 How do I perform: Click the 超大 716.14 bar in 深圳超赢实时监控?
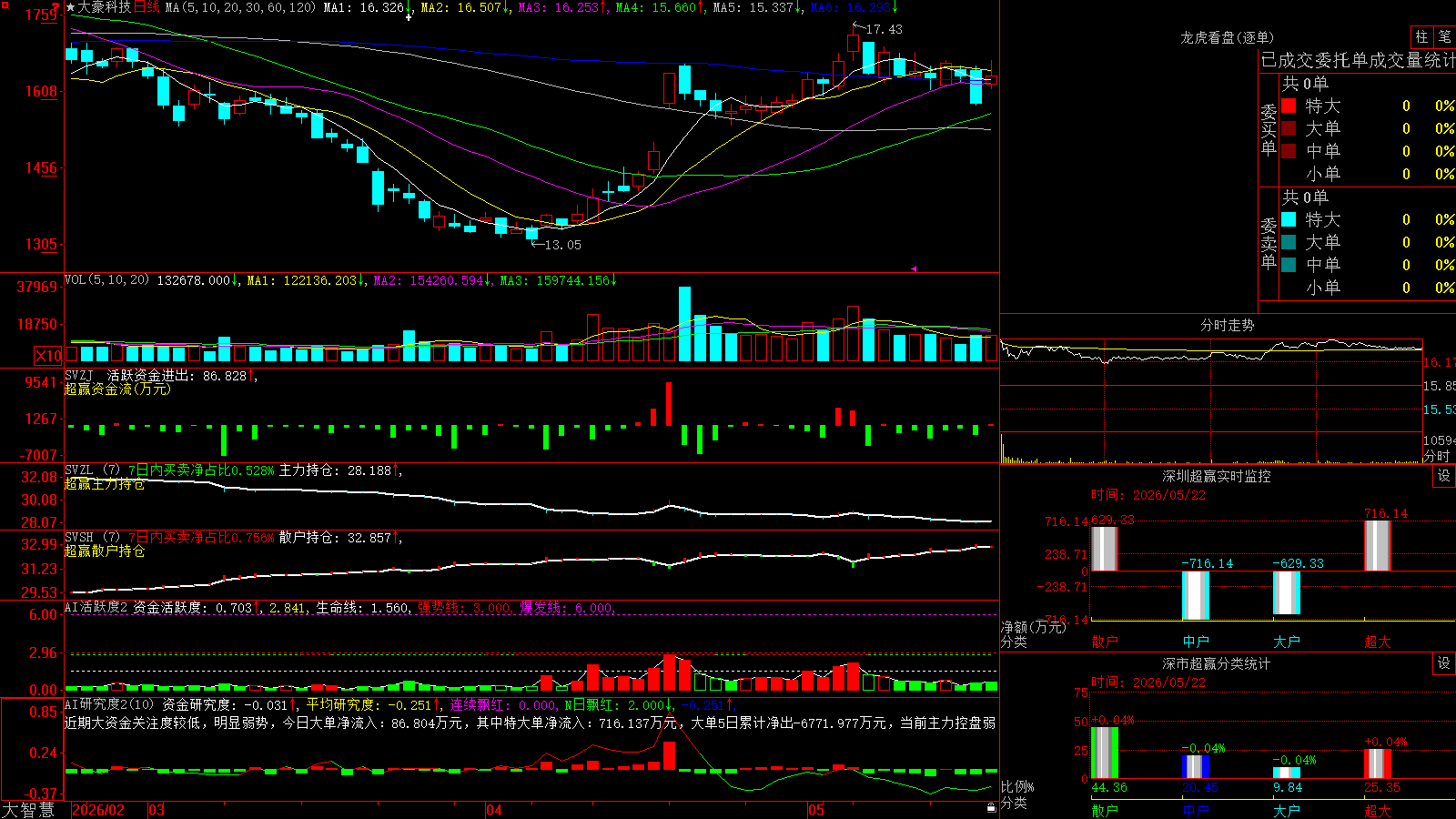pos(1378,546)
